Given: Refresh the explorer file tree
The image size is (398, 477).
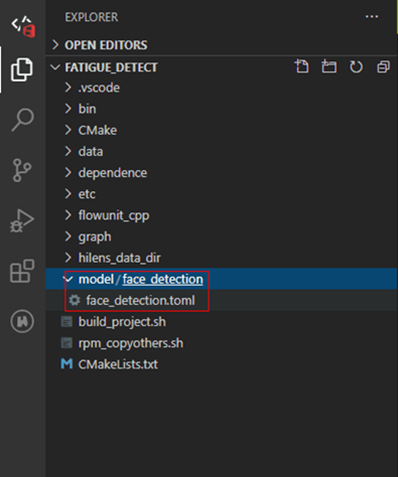Looking at the screenshot, I should [356, 67].
